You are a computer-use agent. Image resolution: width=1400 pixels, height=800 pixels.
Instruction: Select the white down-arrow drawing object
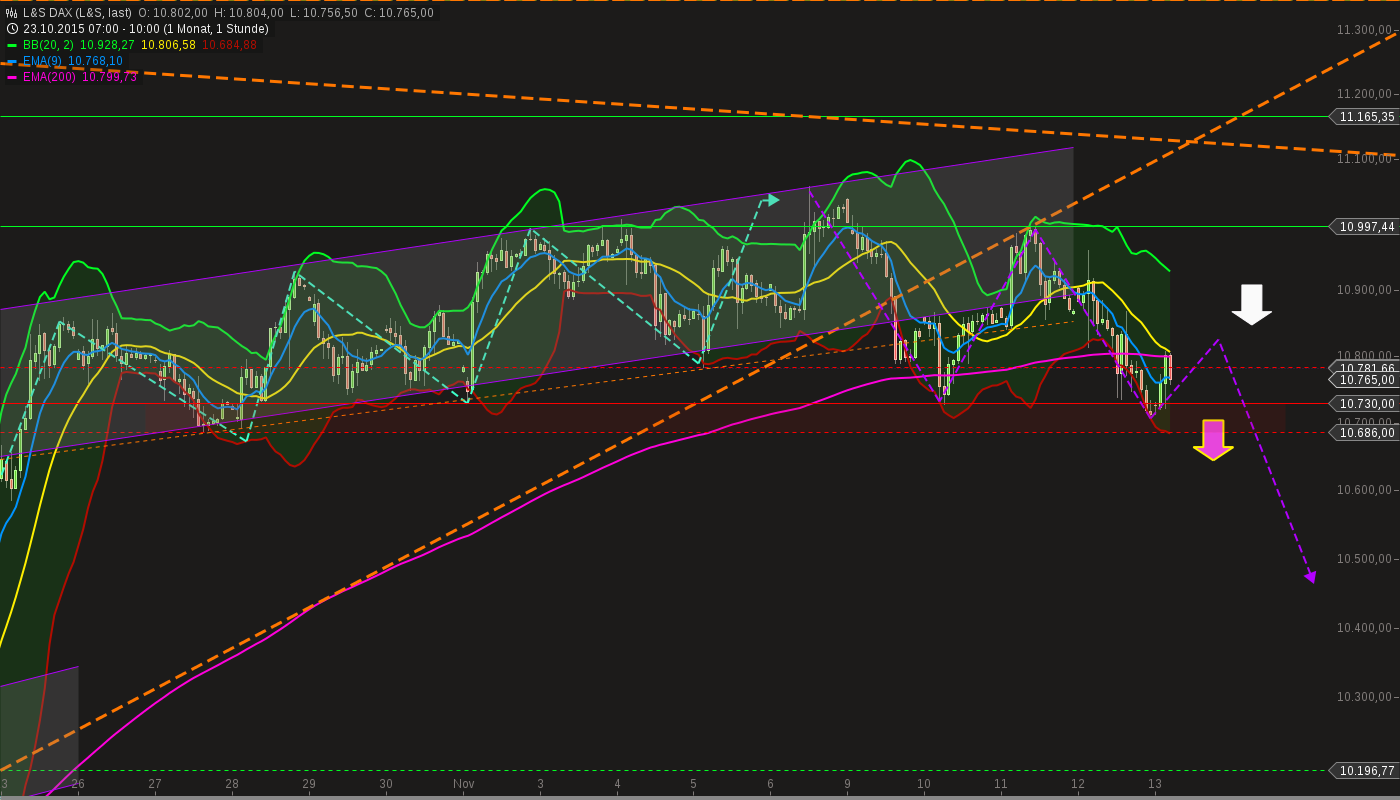(1251, 304)
